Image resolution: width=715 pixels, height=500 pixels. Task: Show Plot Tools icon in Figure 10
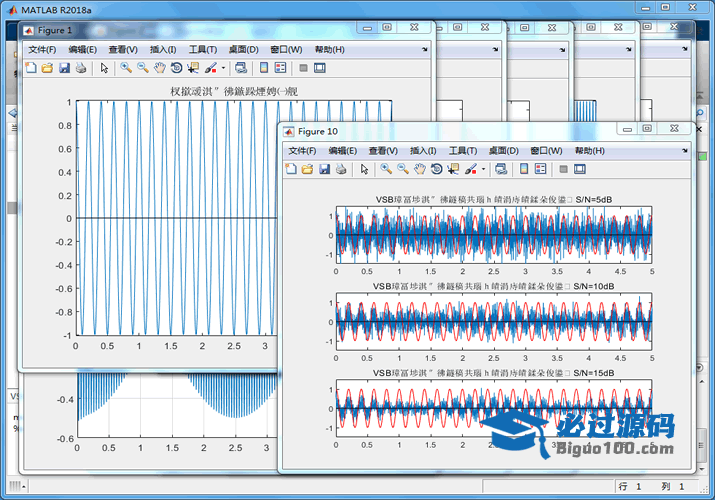[580, 169]
